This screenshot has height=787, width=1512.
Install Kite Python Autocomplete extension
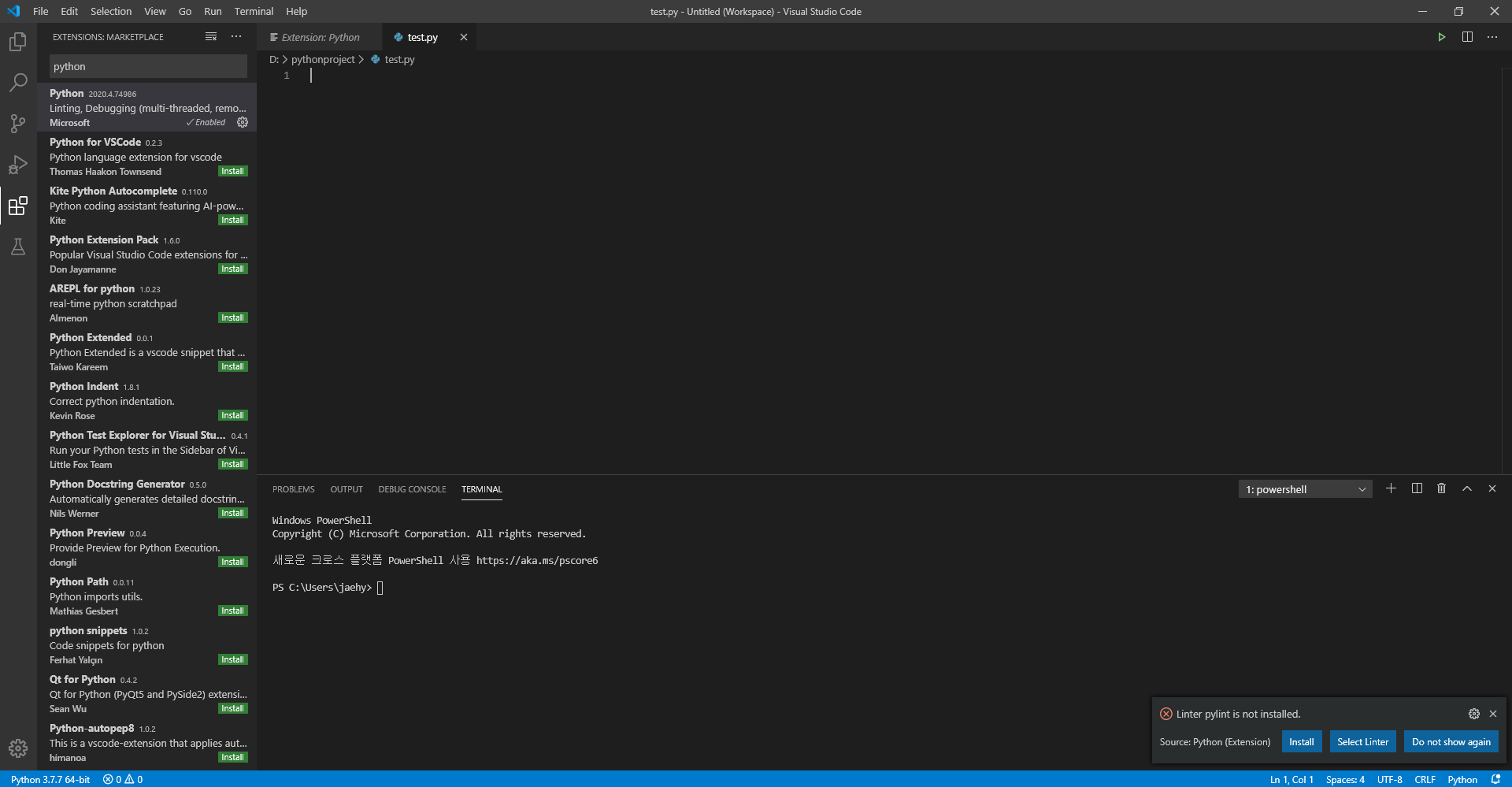[233, 220]
